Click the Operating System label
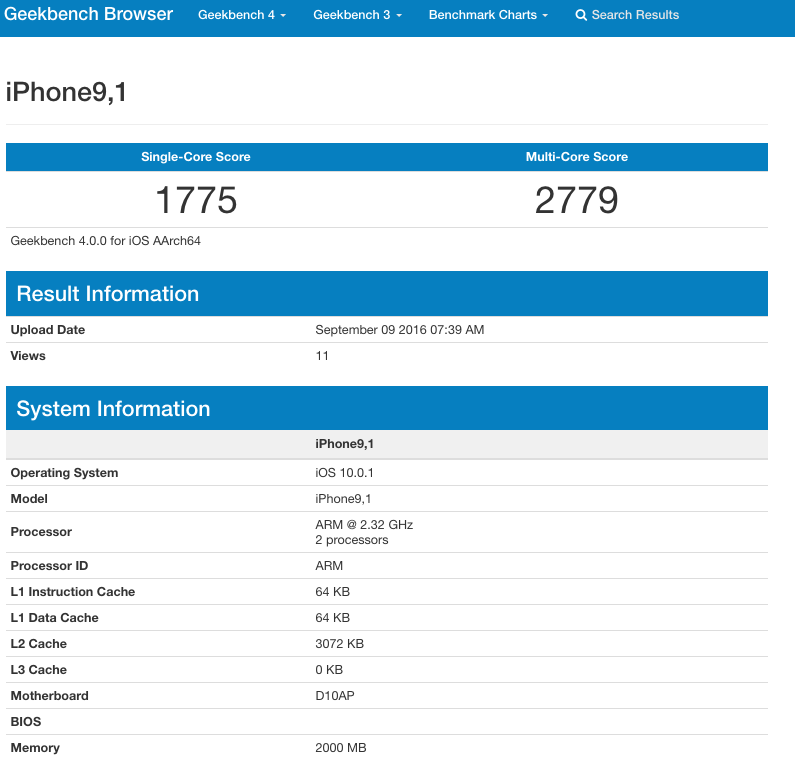Image resolution: width=795 pixels, height=777 pixels. (x=64, y=473)
